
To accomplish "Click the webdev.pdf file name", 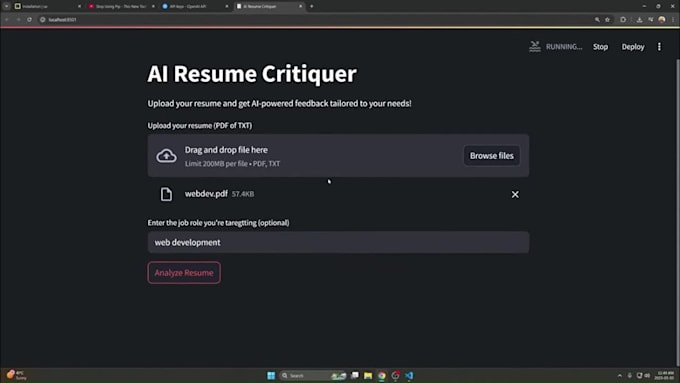I will pos(206,193).
